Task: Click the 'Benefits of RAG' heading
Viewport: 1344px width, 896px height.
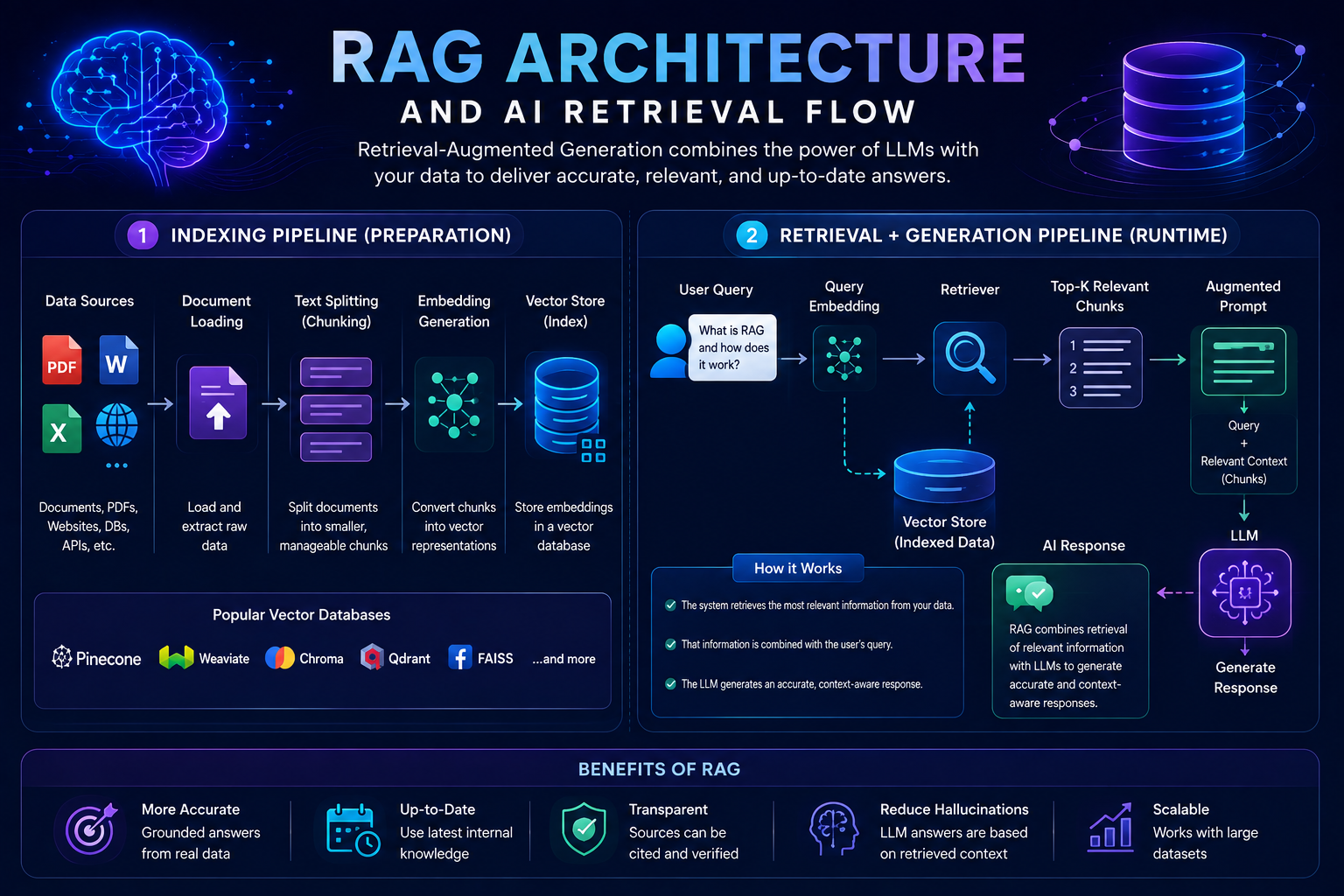Action: [x=659, y=769]
